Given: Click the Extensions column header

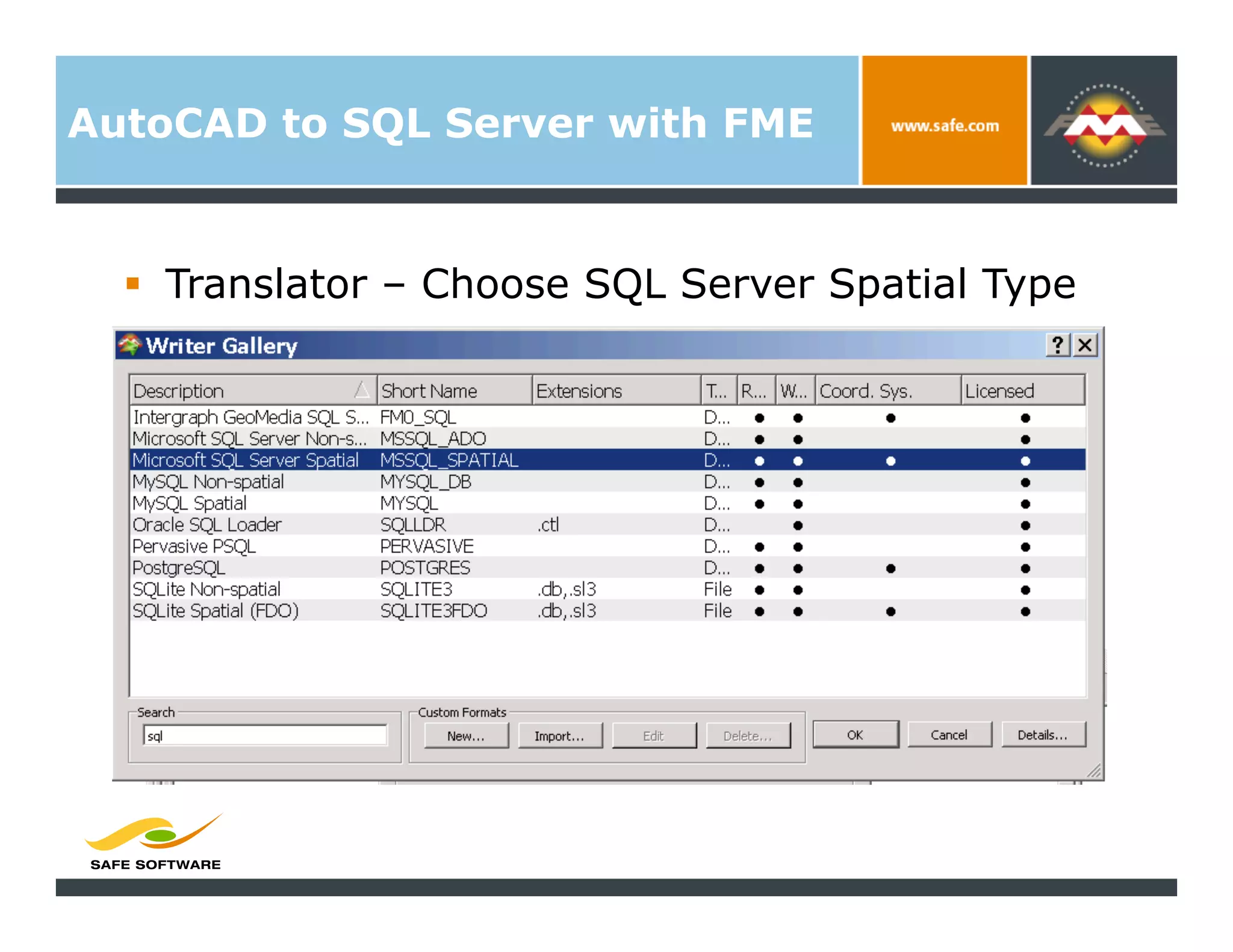Looking at the screenshot, I should [x=616, y=391].
